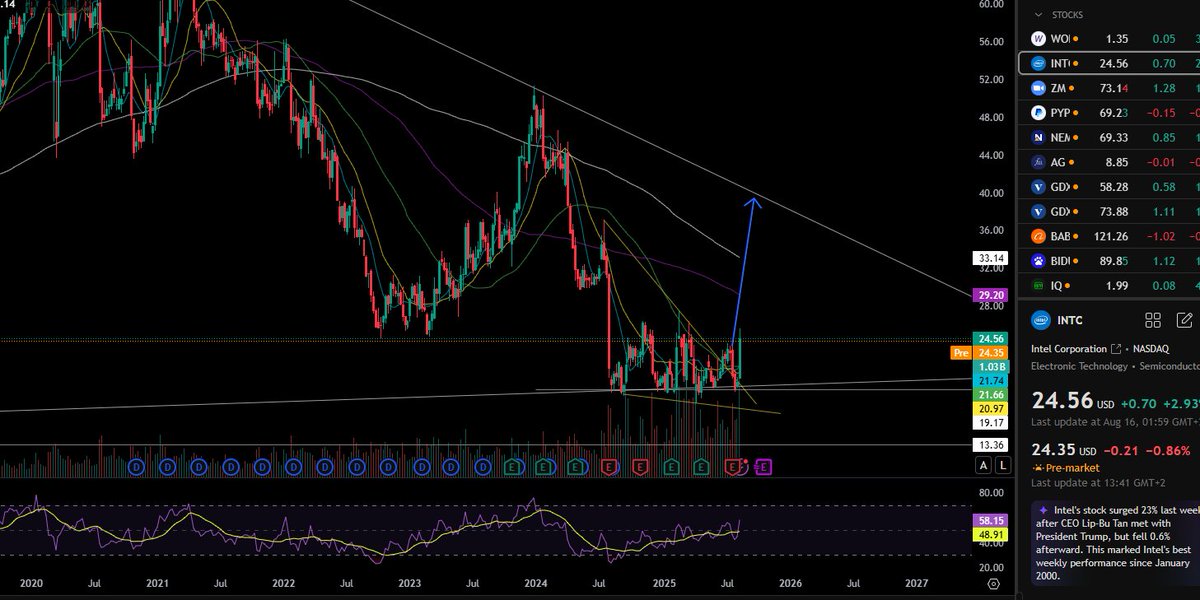The width and height of the screenshot is (1200, 600).
Task: Click BABA last price 121.26
Action: pyautogui.click(x=1110, y=237)
